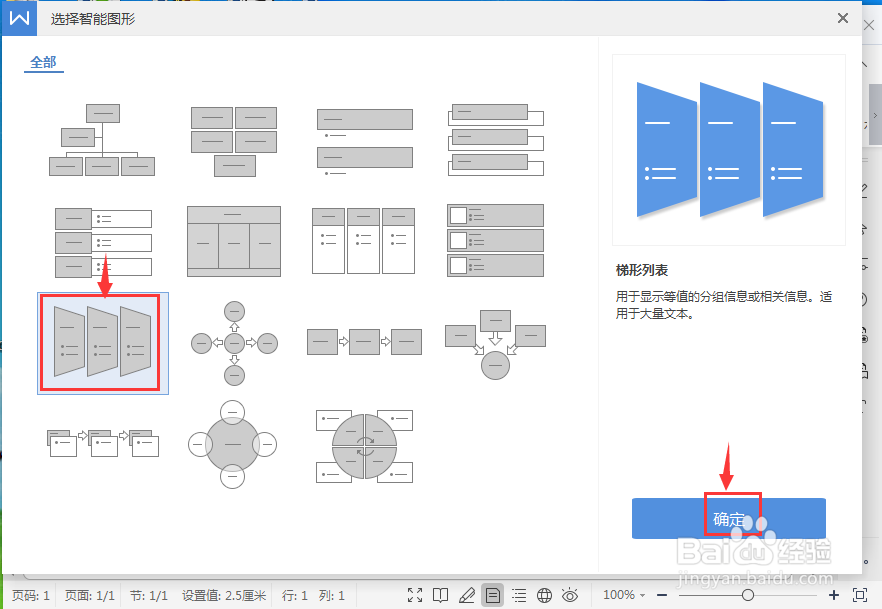Open writing mode pen icon
This screenshot has width=882, height=609.
click(467, 595)
